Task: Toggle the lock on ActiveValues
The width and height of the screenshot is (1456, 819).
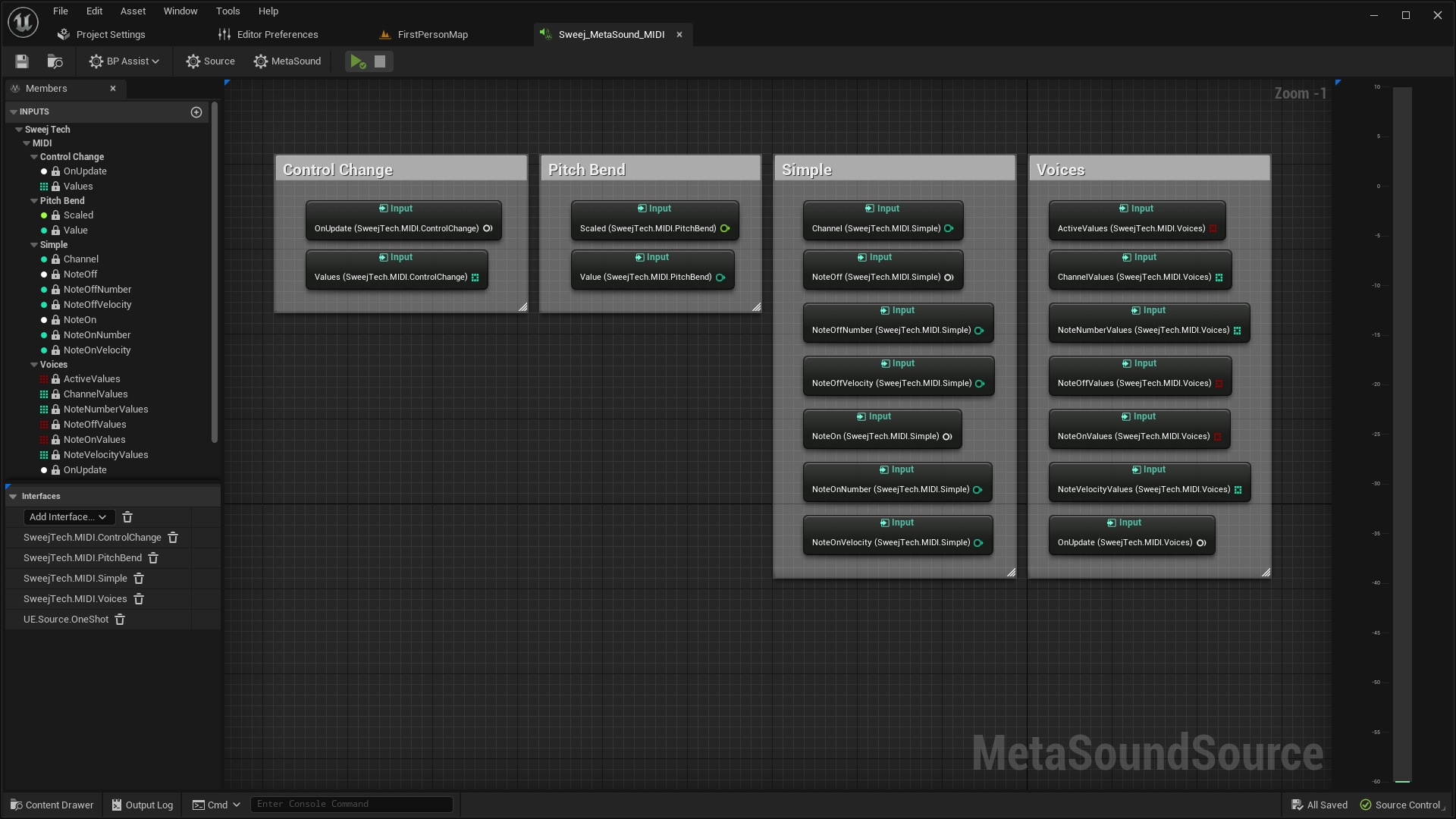Action: [55, 378]
